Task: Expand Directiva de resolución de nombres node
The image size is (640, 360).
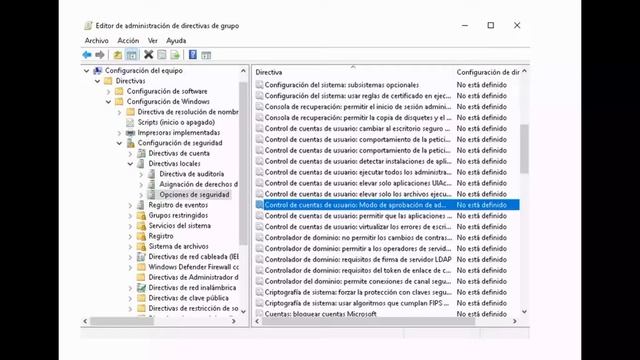Action: [120, 112]
